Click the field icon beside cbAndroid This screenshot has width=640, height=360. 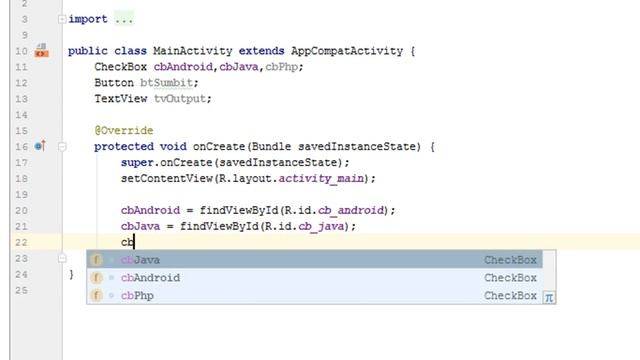pos(96,278)
